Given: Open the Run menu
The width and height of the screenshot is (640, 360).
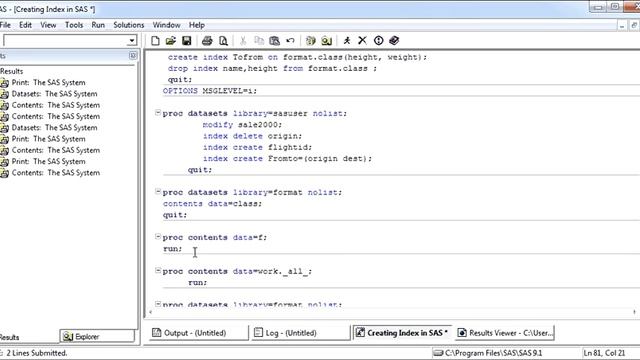Looking at the screenshot, I should [98, 25].
